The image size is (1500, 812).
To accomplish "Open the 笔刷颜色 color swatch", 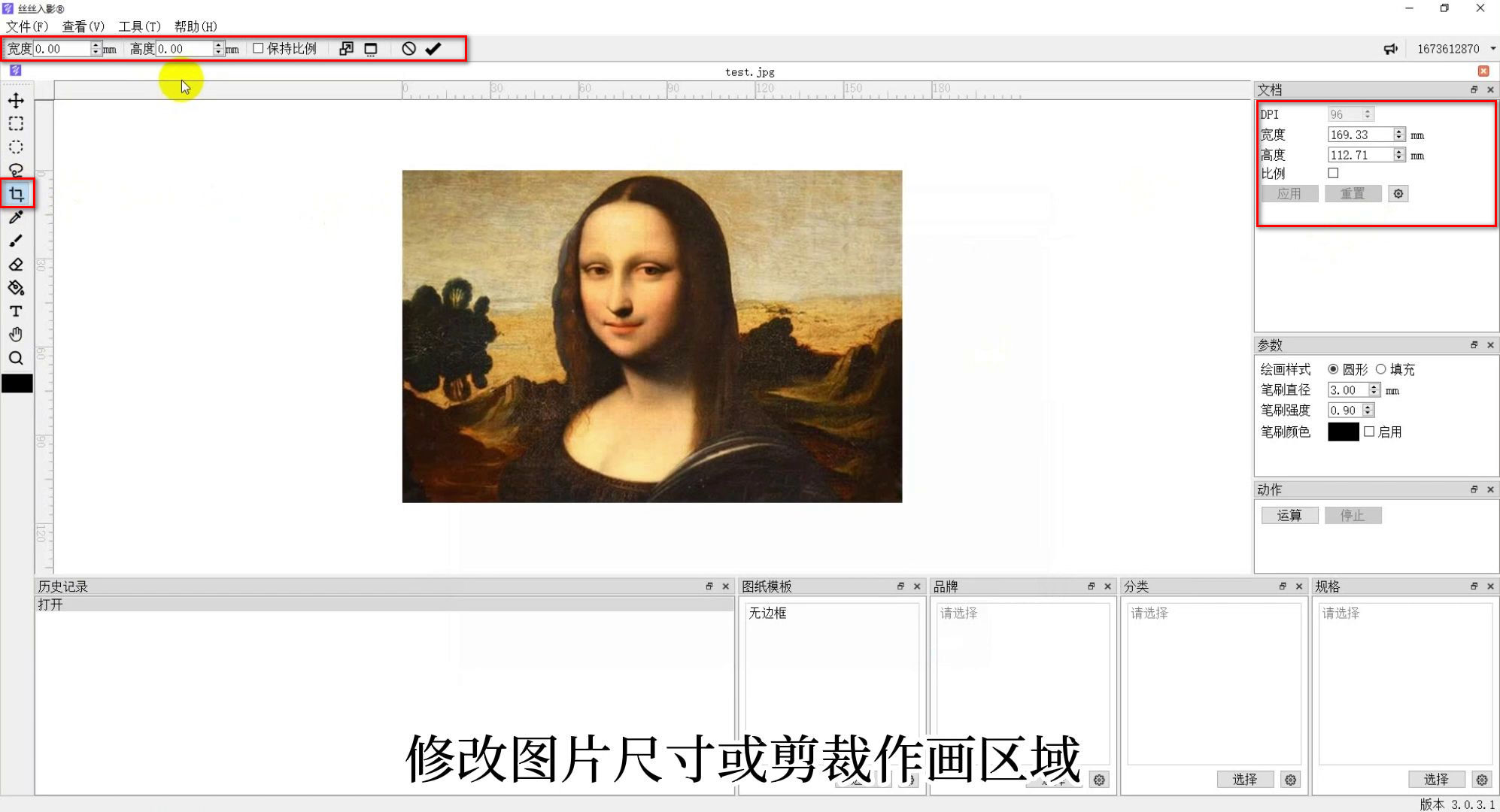I will pyautogui.click(x=1344, y=432).
